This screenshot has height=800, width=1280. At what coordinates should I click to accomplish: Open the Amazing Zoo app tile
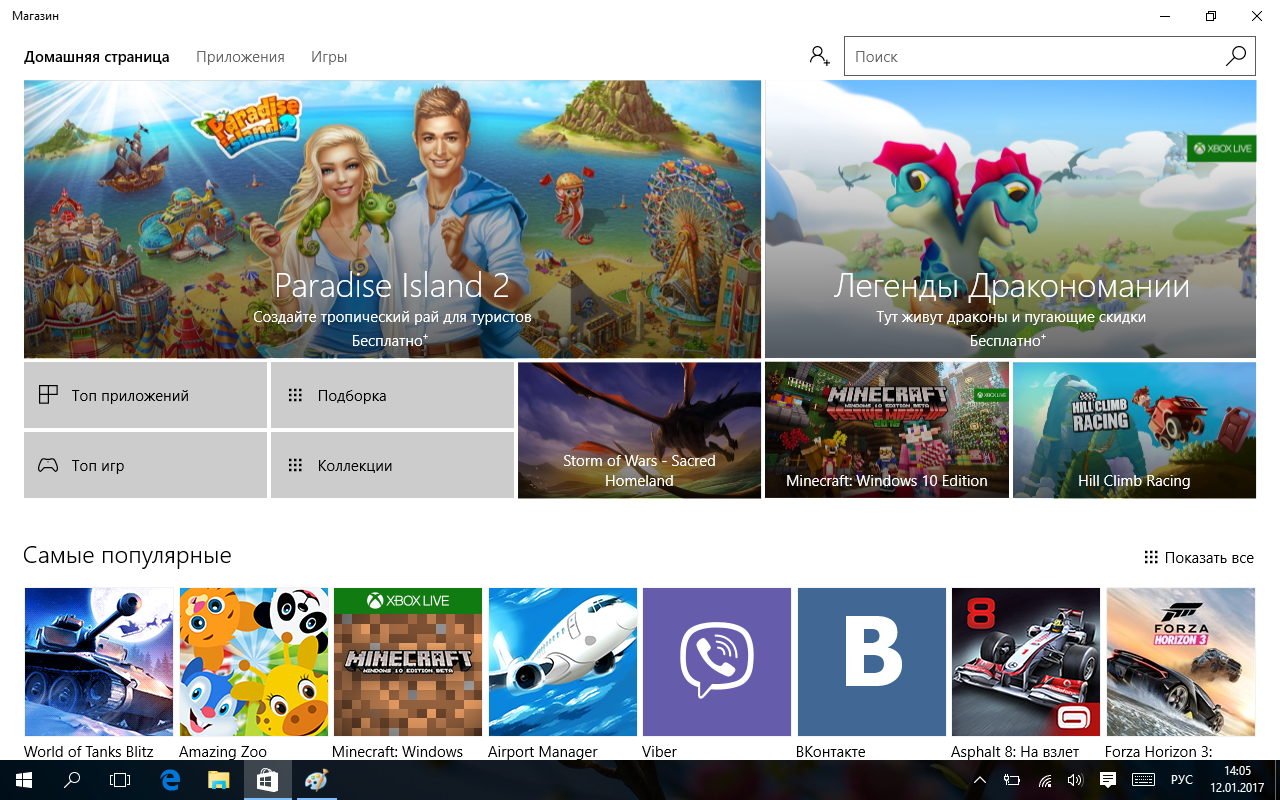[254, 674]
